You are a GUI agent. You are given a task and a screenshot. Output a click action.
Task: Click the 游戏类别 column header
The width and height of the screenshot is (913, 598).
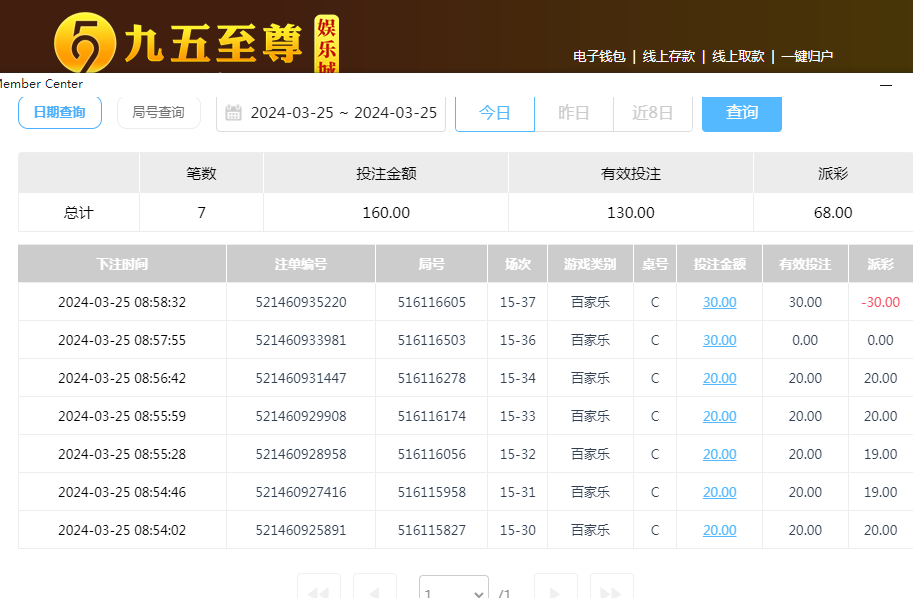click(x=590, y=264)
